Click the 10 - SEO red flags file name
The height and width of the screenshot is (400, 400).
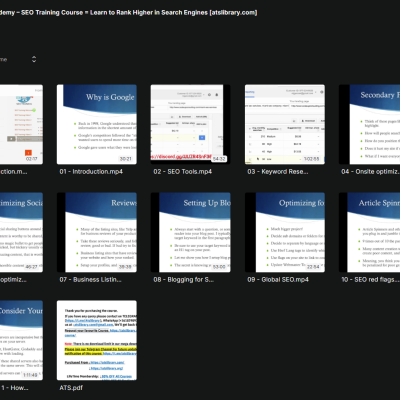pyautogui.click(x=370, y=280)
